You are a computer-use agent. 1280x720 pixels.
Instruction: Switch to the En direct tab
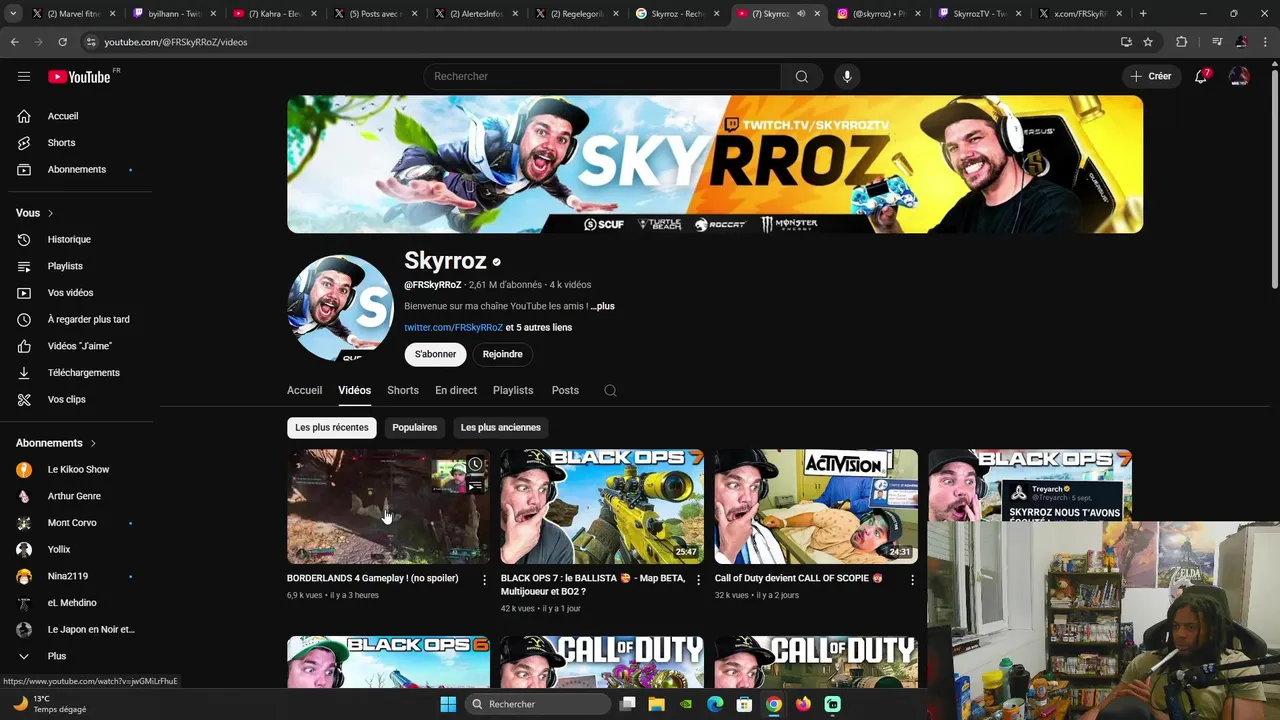(456, 390)
